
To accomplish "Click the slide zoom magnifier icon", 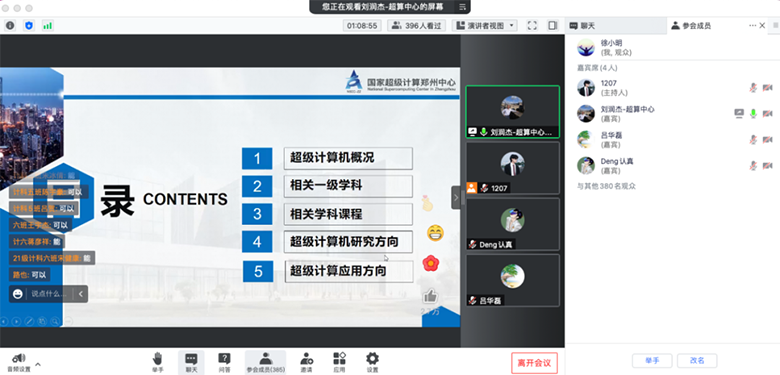I will tap(55, 321).
